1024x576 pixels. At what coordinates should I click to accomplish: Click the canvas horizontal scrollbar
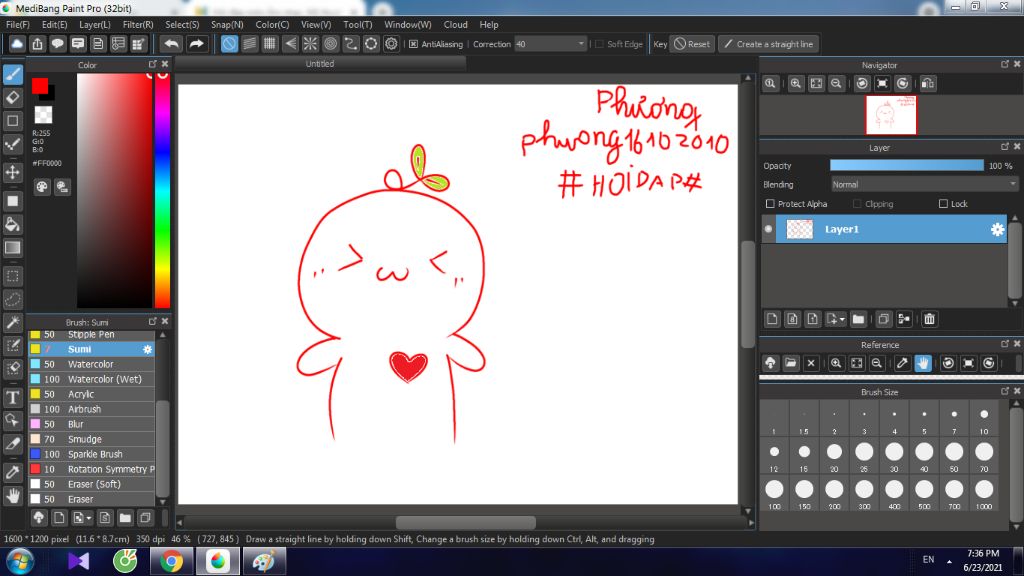coord(466,522)
